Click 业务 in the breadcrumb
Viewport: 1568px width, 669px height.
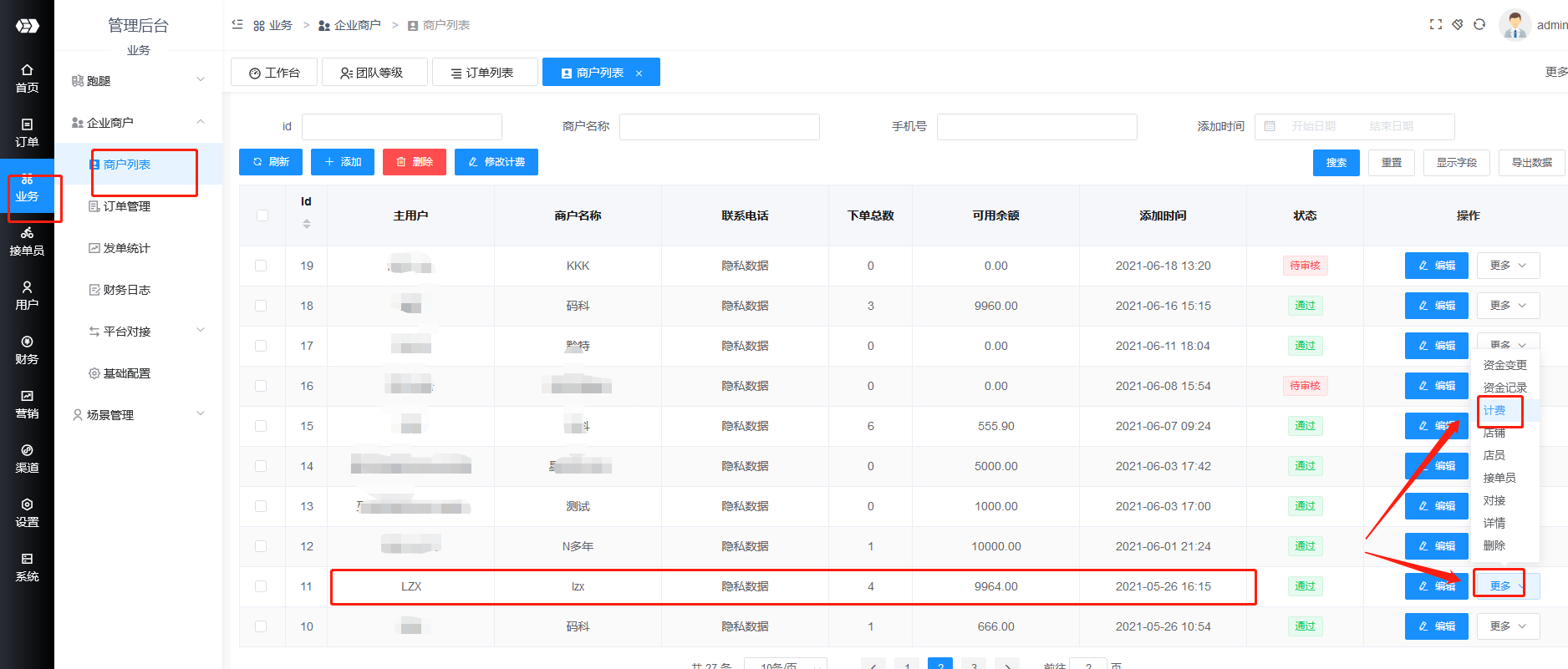tap(273, 25)
